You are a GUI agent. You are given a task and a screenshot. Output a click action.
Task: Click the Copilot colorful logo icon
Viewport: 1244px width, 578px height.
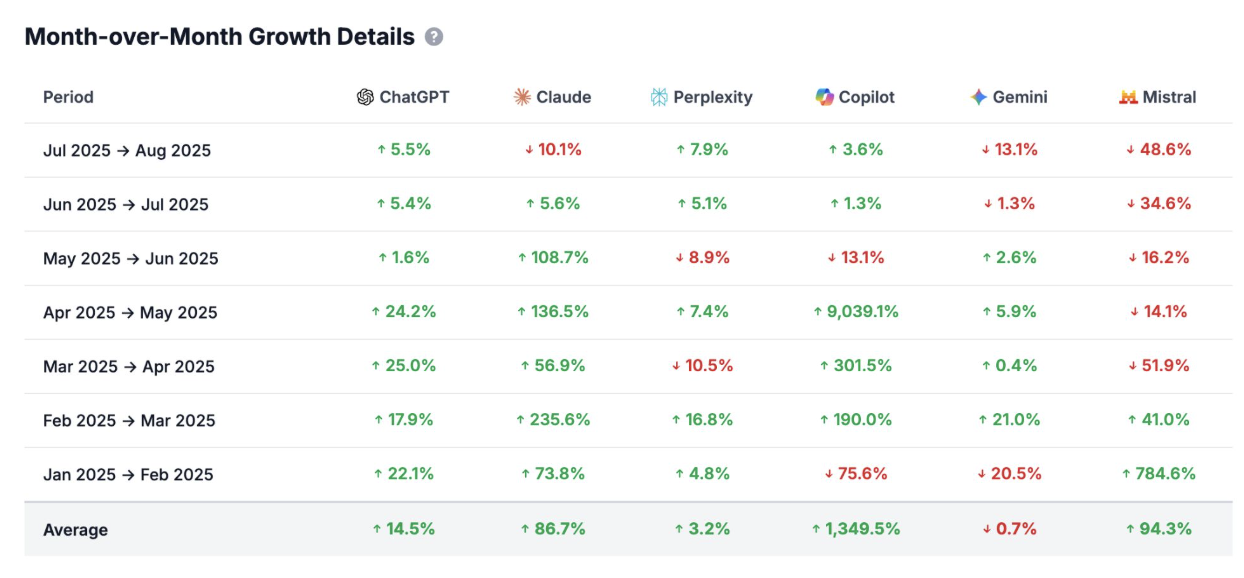824,97
